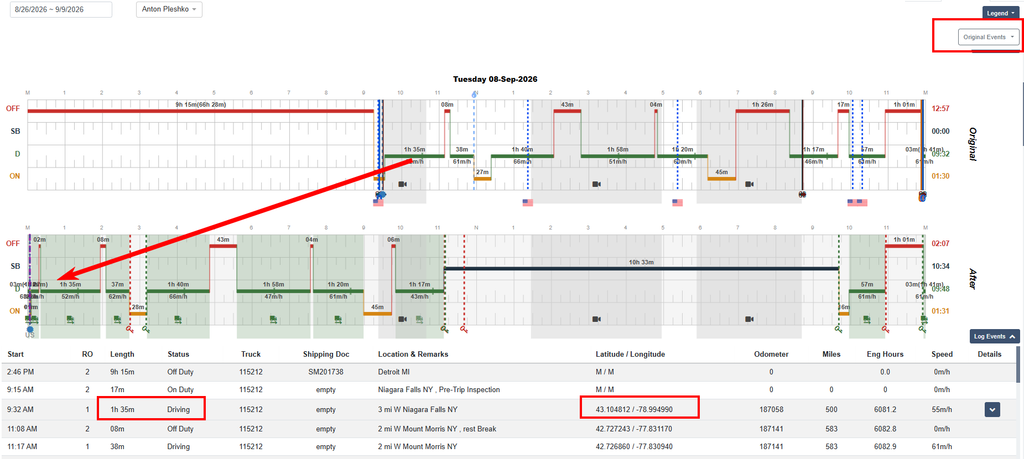Click US flag below 9 AM in Original graph
Image resolution: width=1024 pixels, height=459 pixels.
(x=378, y=202)
